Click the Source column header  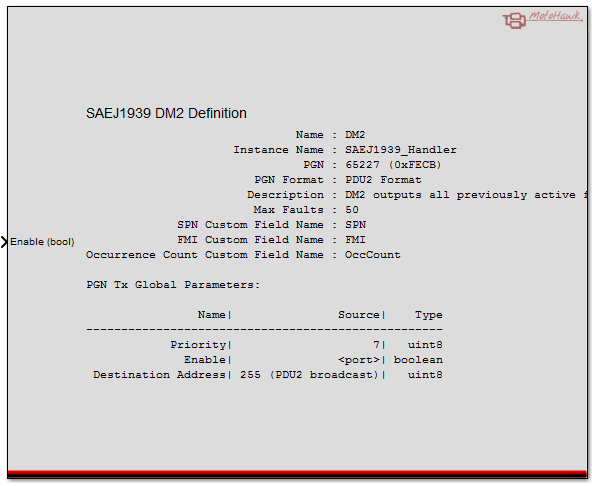point(359,315)
